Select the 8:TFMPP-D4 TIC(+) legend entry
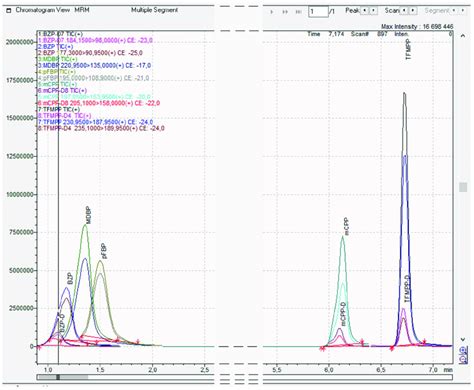The image size is (474, 390). pyautogui.click(x=65, y=116)
